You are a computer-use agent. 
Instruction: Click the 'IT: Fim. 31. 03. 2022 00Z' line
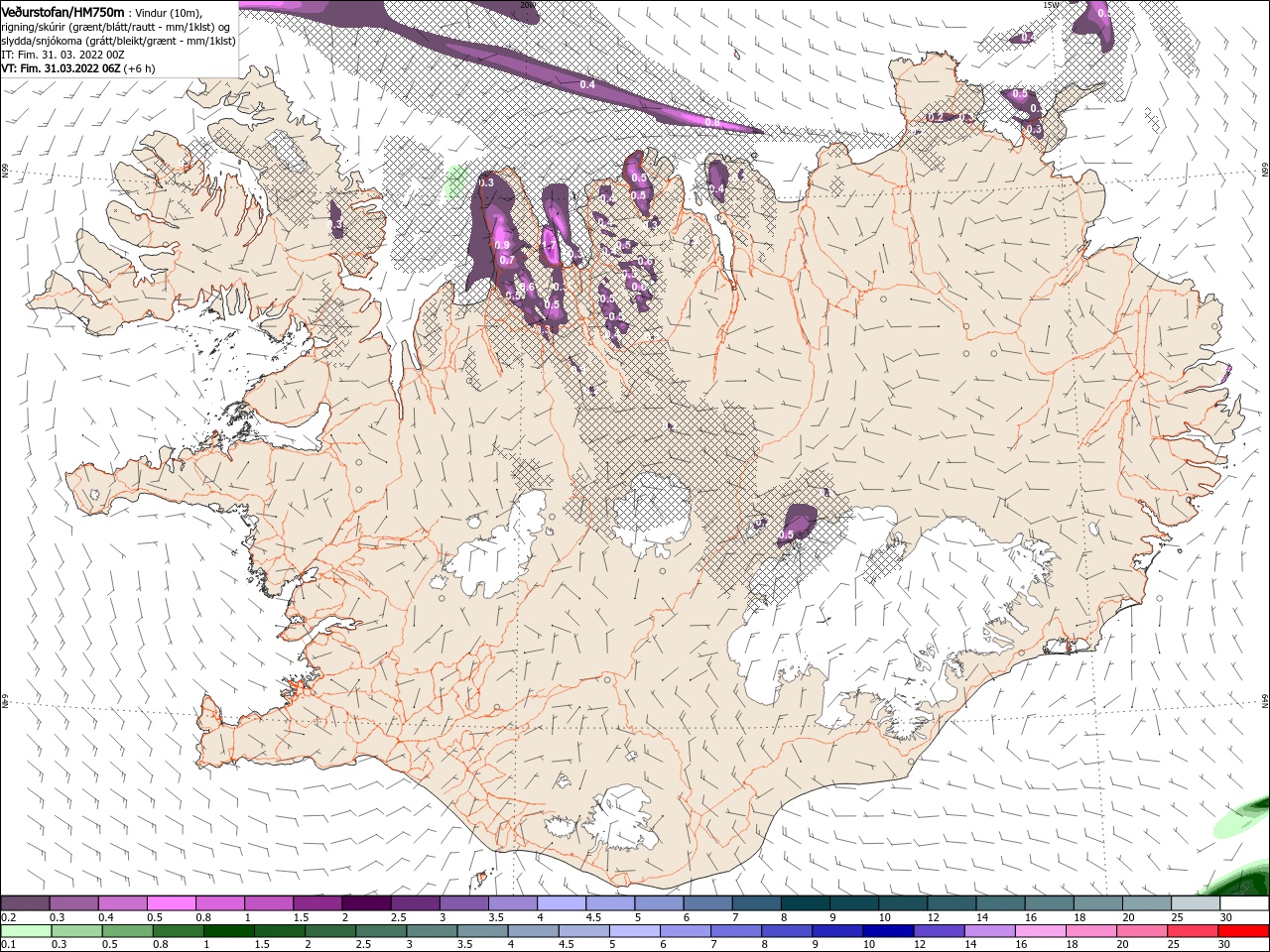point(63,55)
